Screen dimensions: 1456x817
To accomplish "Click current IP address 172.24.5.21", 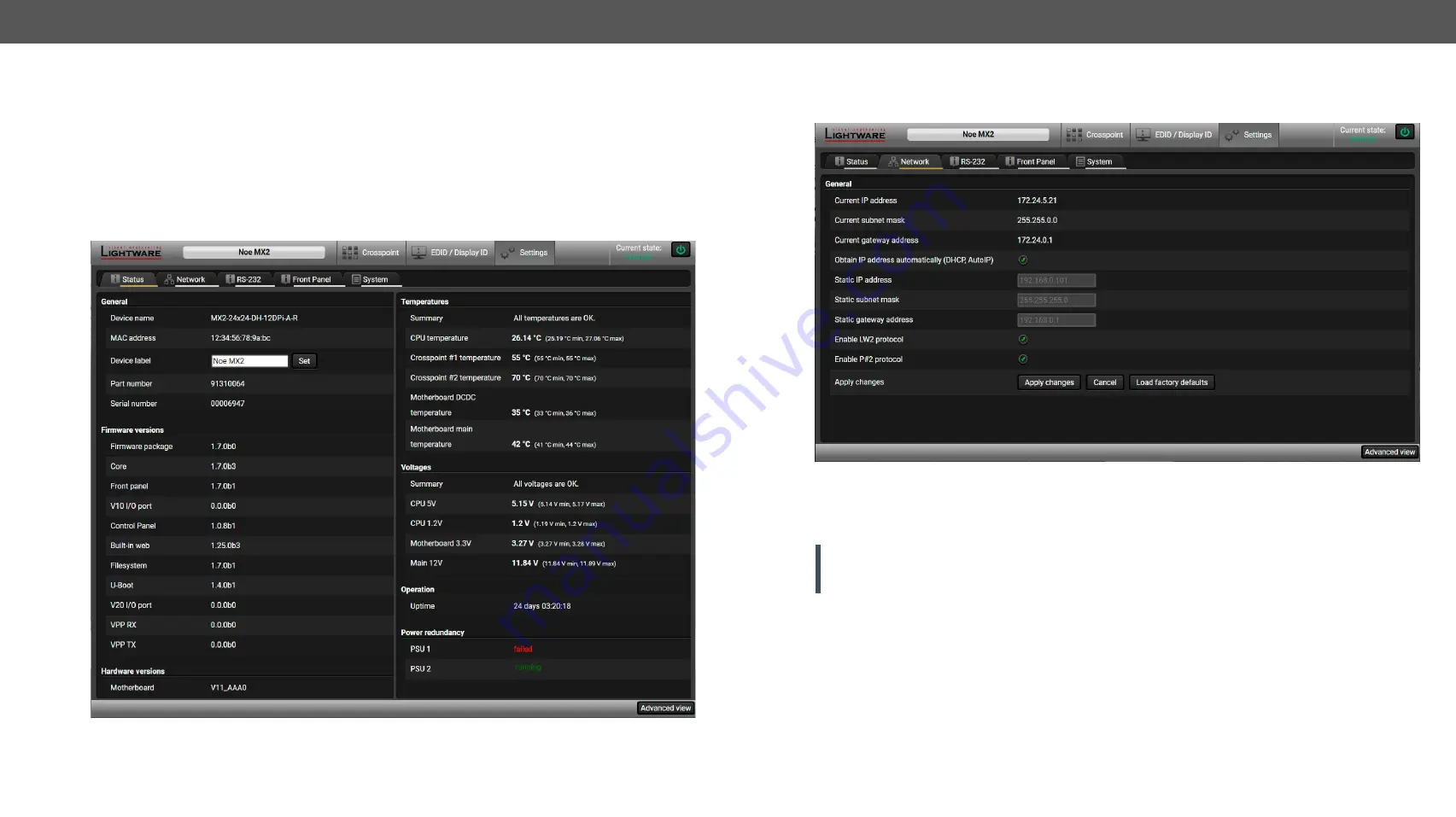I will pyautogui.click(x=1037, y=201).
